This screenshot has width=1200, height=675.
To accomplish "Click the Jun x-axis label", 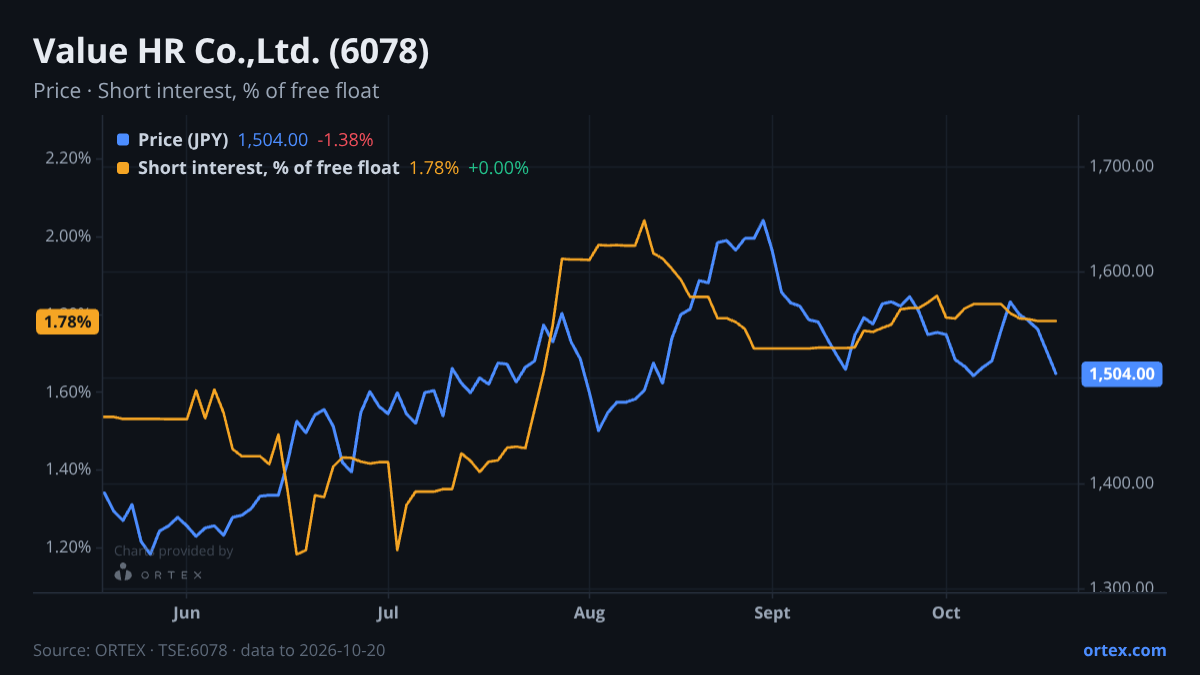I will coord(186,612).
